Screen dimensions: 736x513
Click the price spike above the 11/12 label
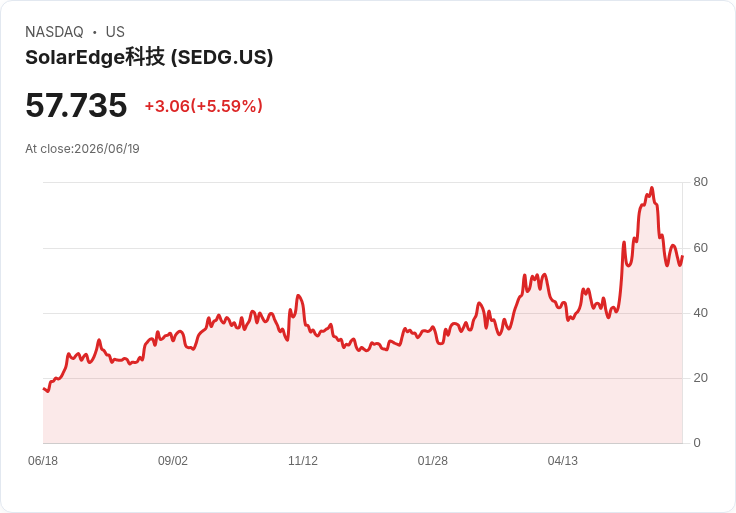(298, 296)
